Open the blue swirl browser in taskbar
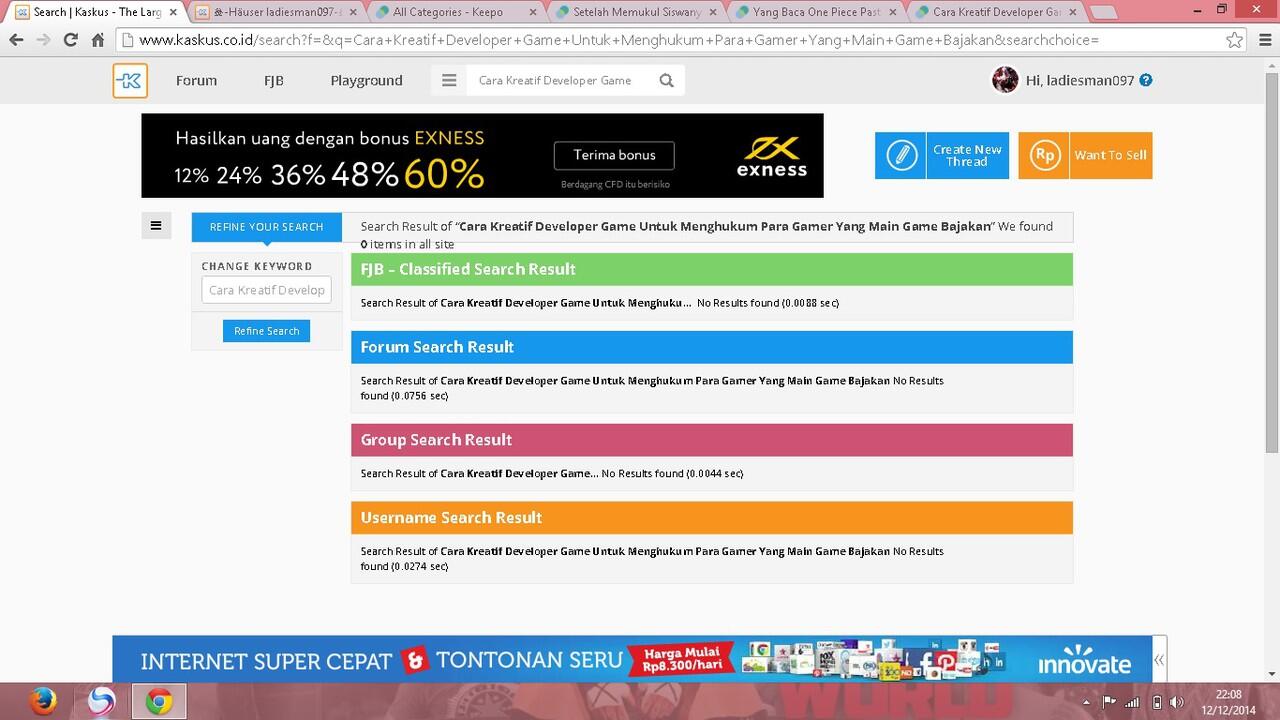This screenshot has height=720, width=1280. pos(101,702)
